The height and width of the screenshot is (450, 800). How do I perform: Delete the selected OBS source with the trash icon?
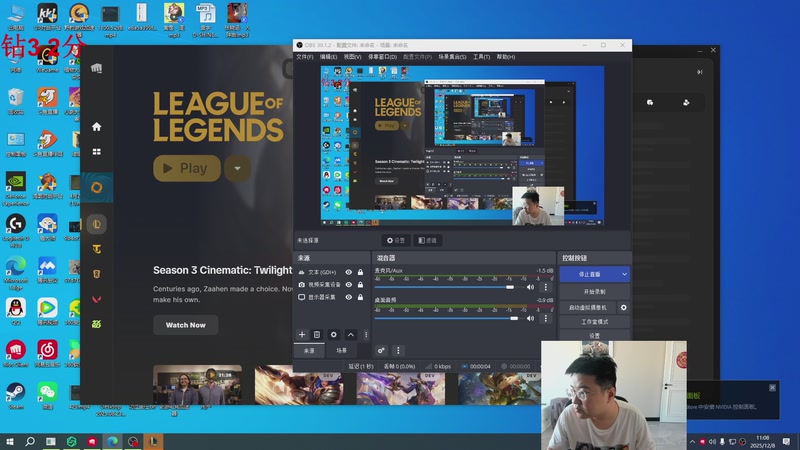coord(317,335)
